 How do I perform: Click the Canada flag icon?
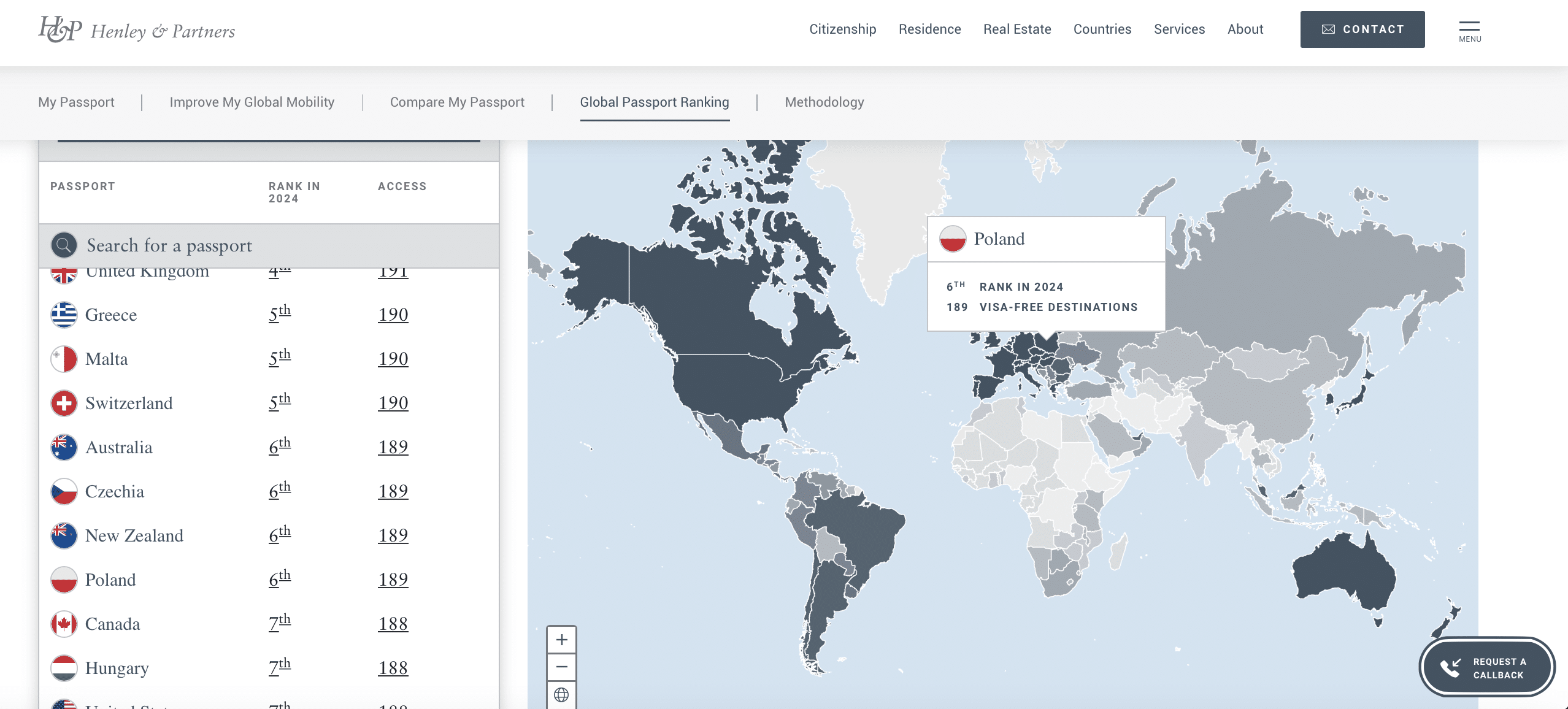click(x=64, y=624)
